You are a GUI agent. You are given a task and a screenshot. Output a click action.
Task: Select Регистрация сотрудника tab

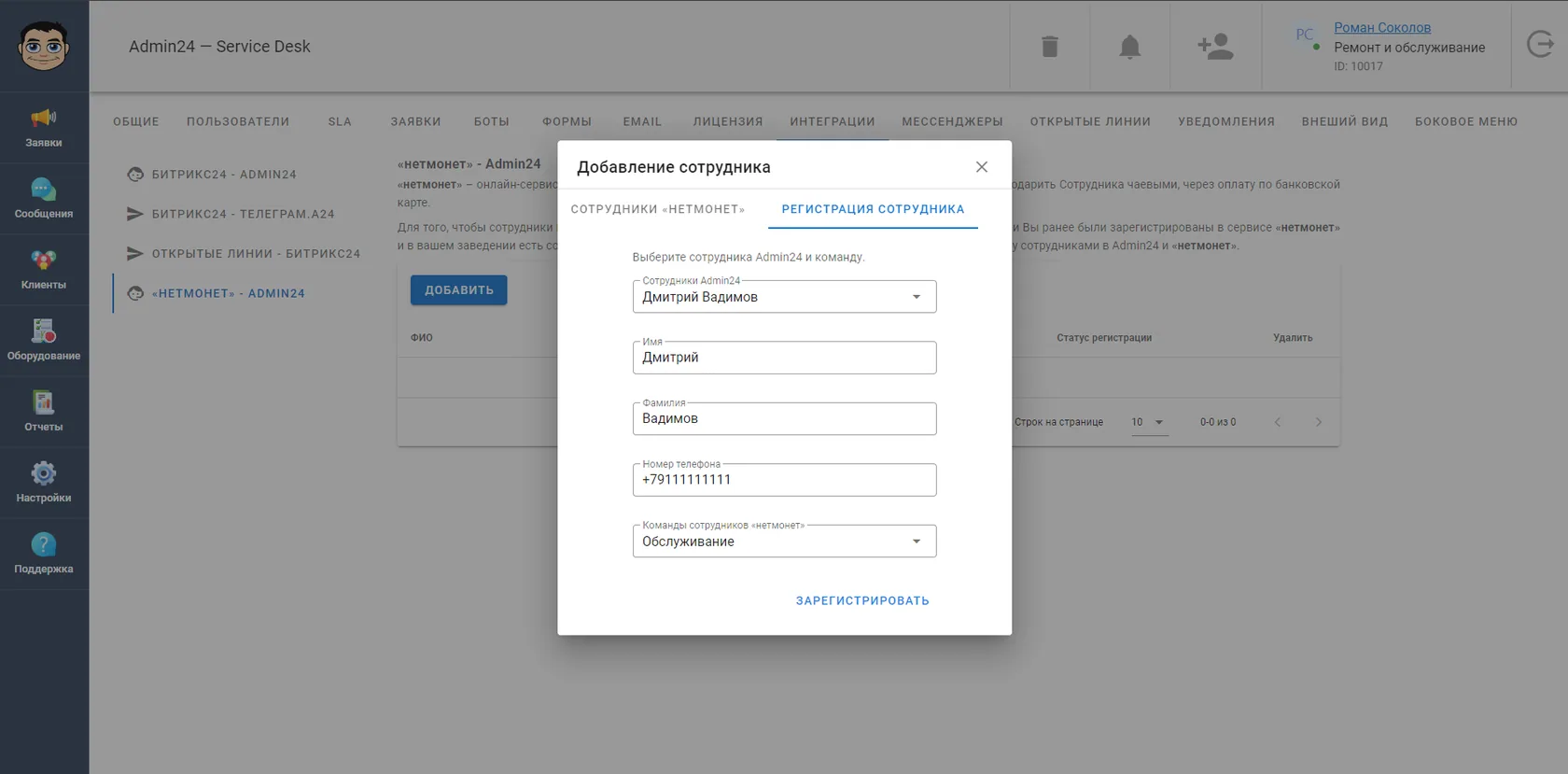[873, 209]
